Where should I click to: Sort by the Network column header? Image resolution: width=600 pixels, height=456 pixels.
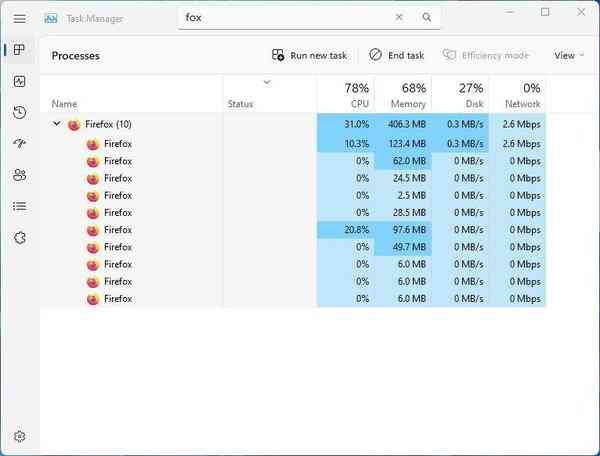(518, 95)
